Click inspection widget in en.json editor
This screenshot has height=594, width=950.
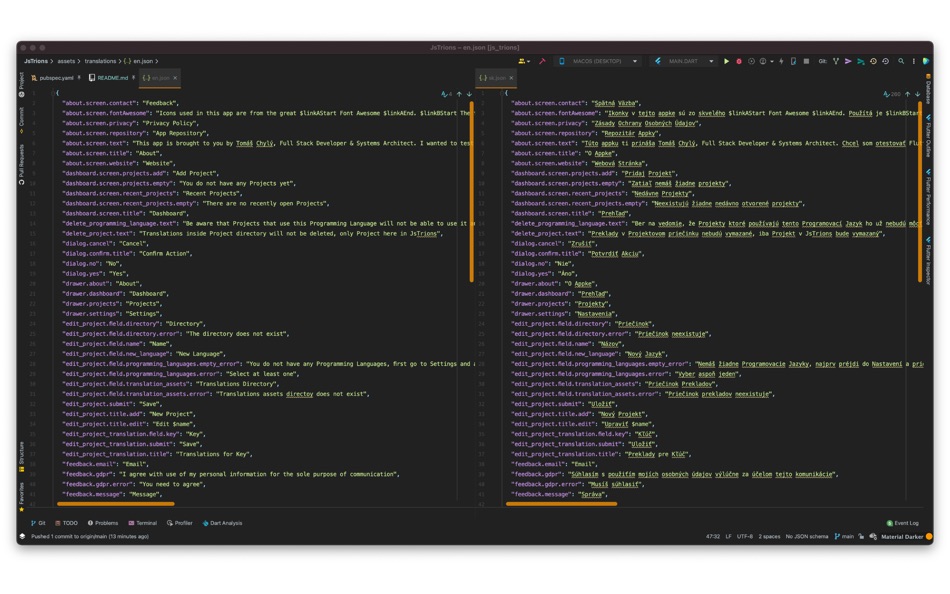(447, 94)
